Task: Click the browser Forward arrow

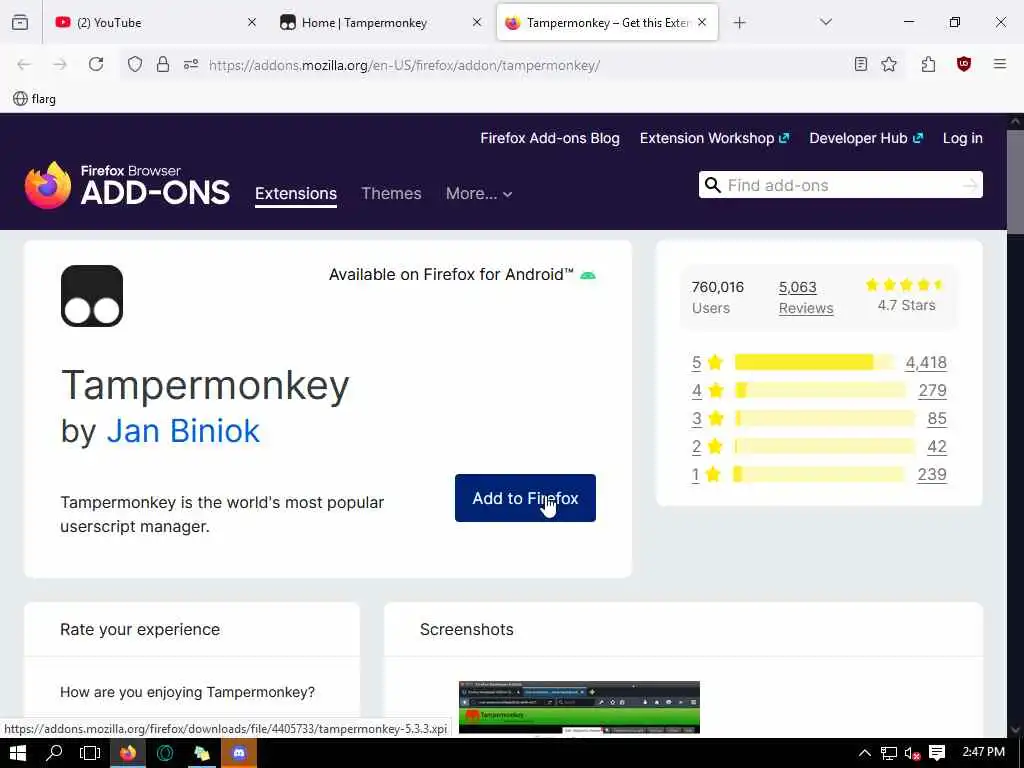Action: click(x=60, y=64)
